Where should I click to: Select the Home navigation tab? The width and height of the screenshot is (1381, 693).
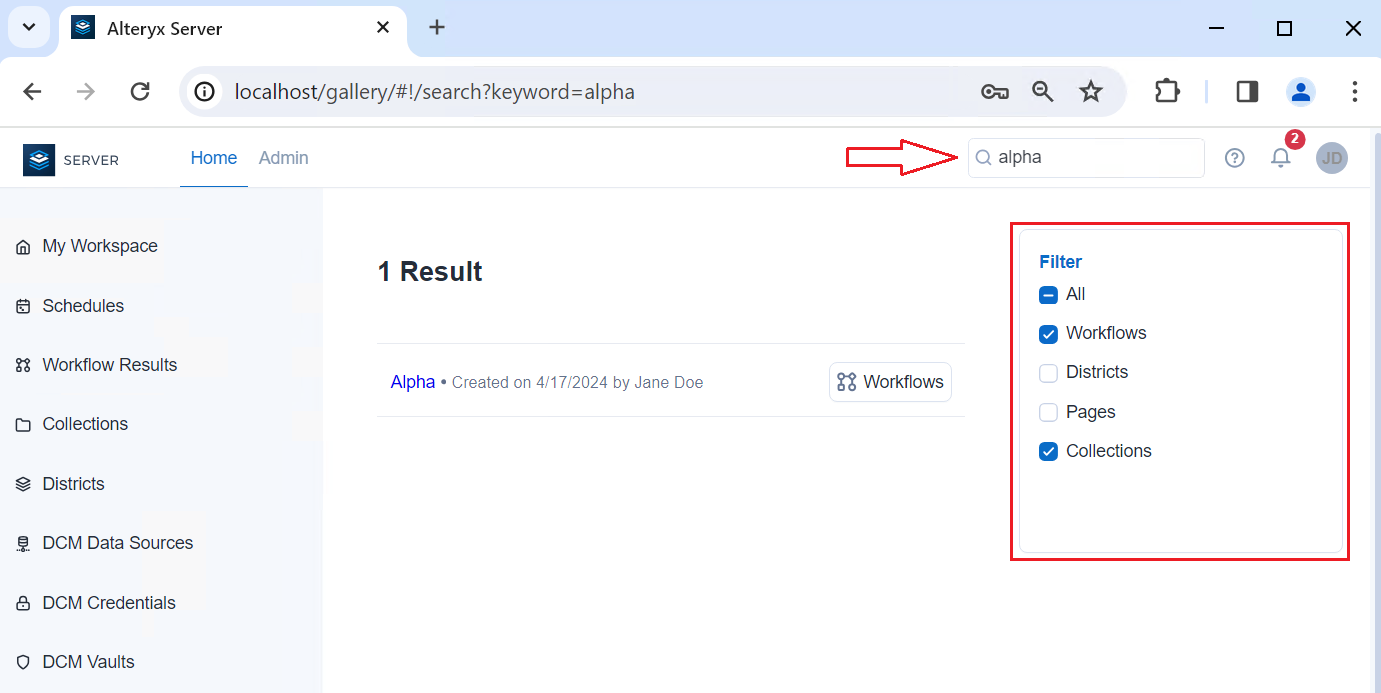(213, 158)
